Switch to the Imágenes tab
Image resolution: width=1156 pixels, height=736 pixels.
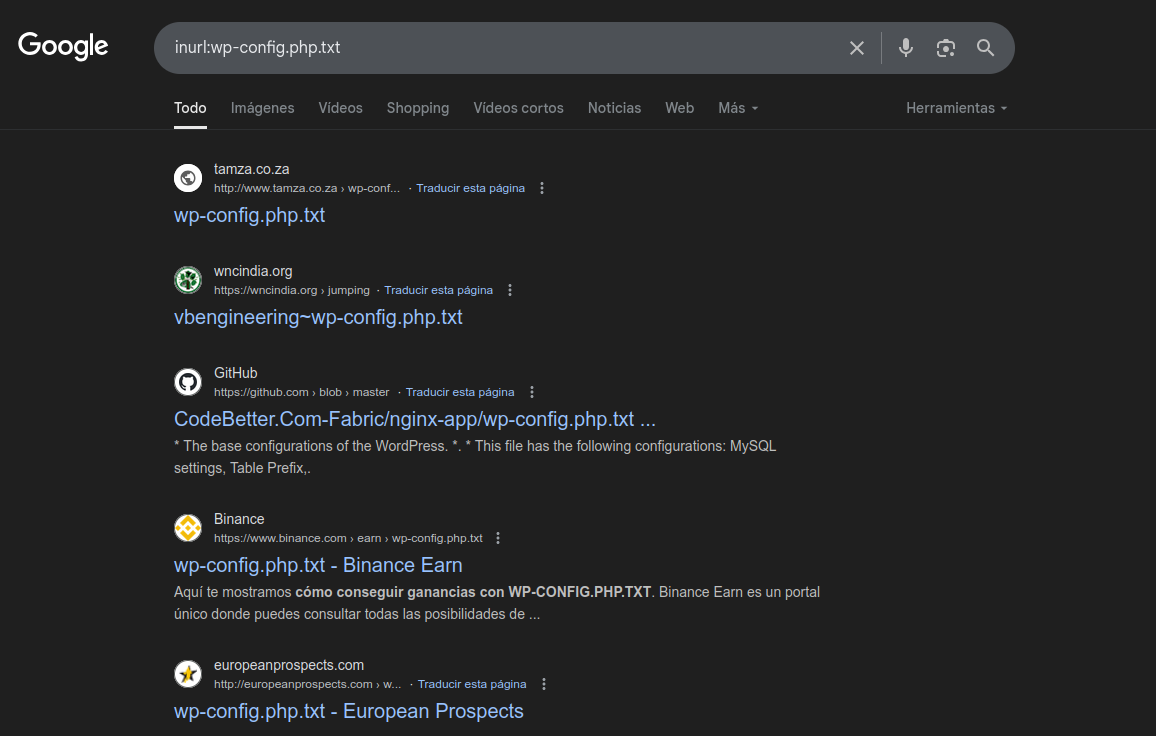pos(262,108)
